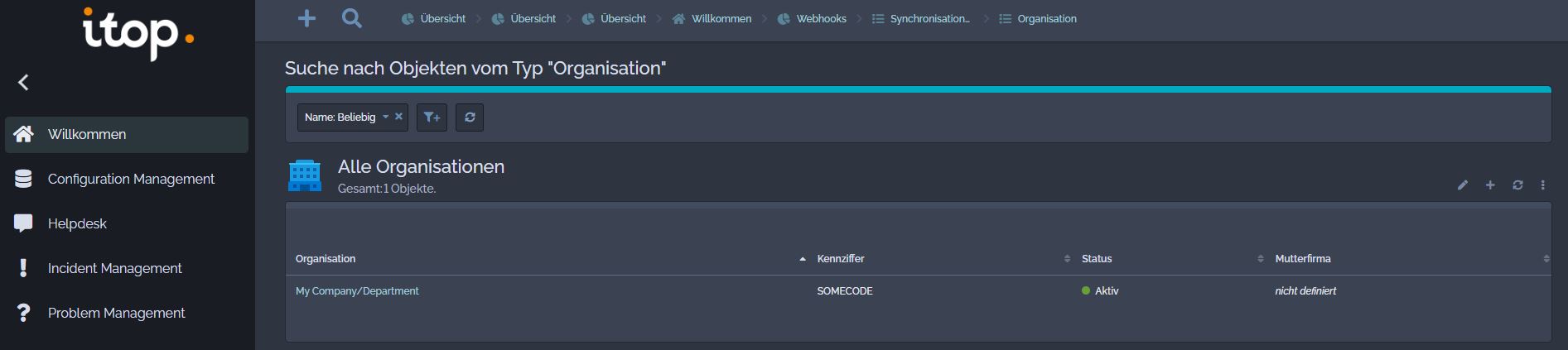This screenshot has width=1568, height=350.
Task: Open the Name: Beliebig filter dropdown
Action: coord(346,117)
